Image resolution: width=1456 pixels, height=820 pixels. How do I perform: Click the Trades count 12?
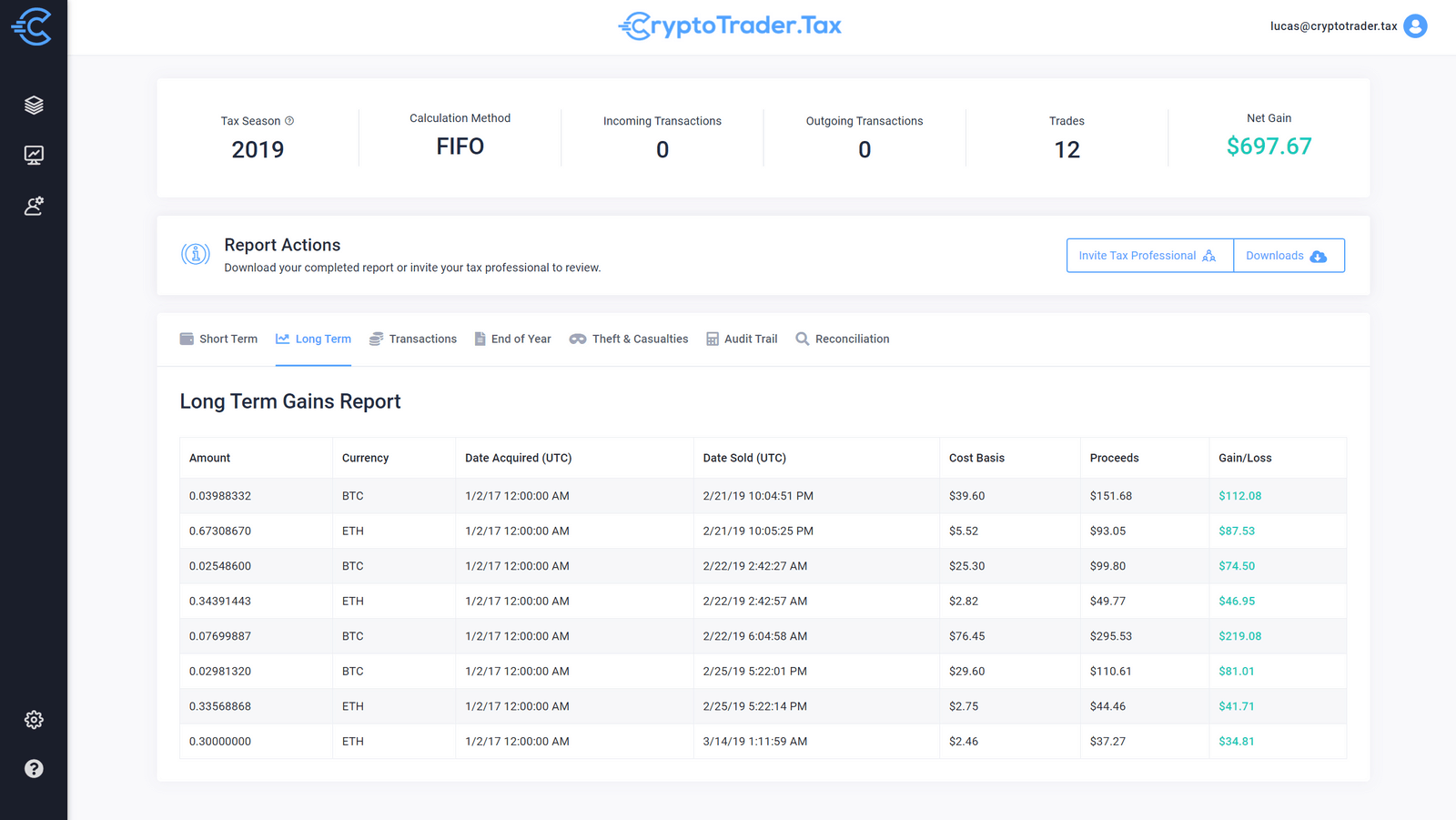point(1067,149)
